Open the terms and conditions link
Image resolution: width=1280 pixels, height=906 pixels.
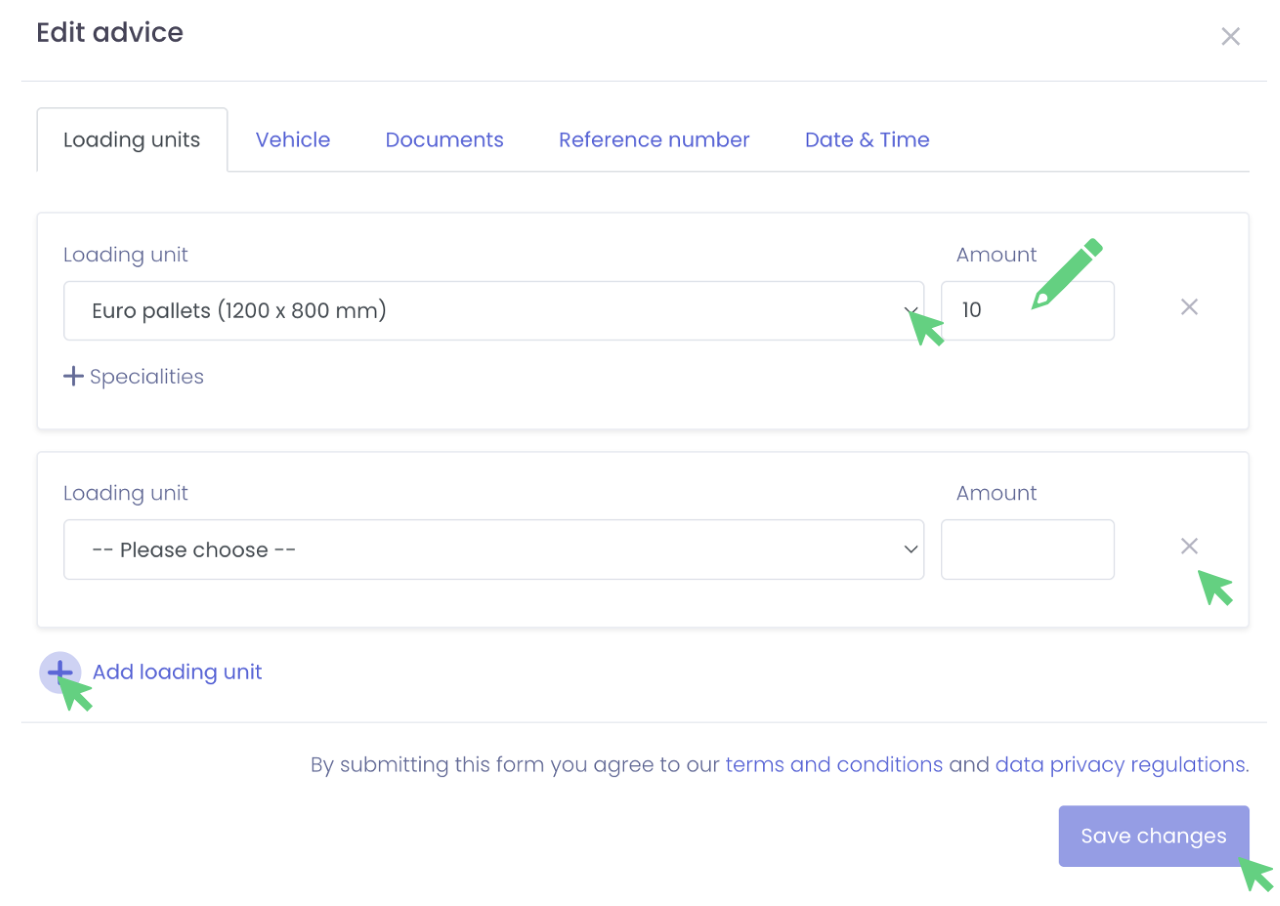coord(834,765)
